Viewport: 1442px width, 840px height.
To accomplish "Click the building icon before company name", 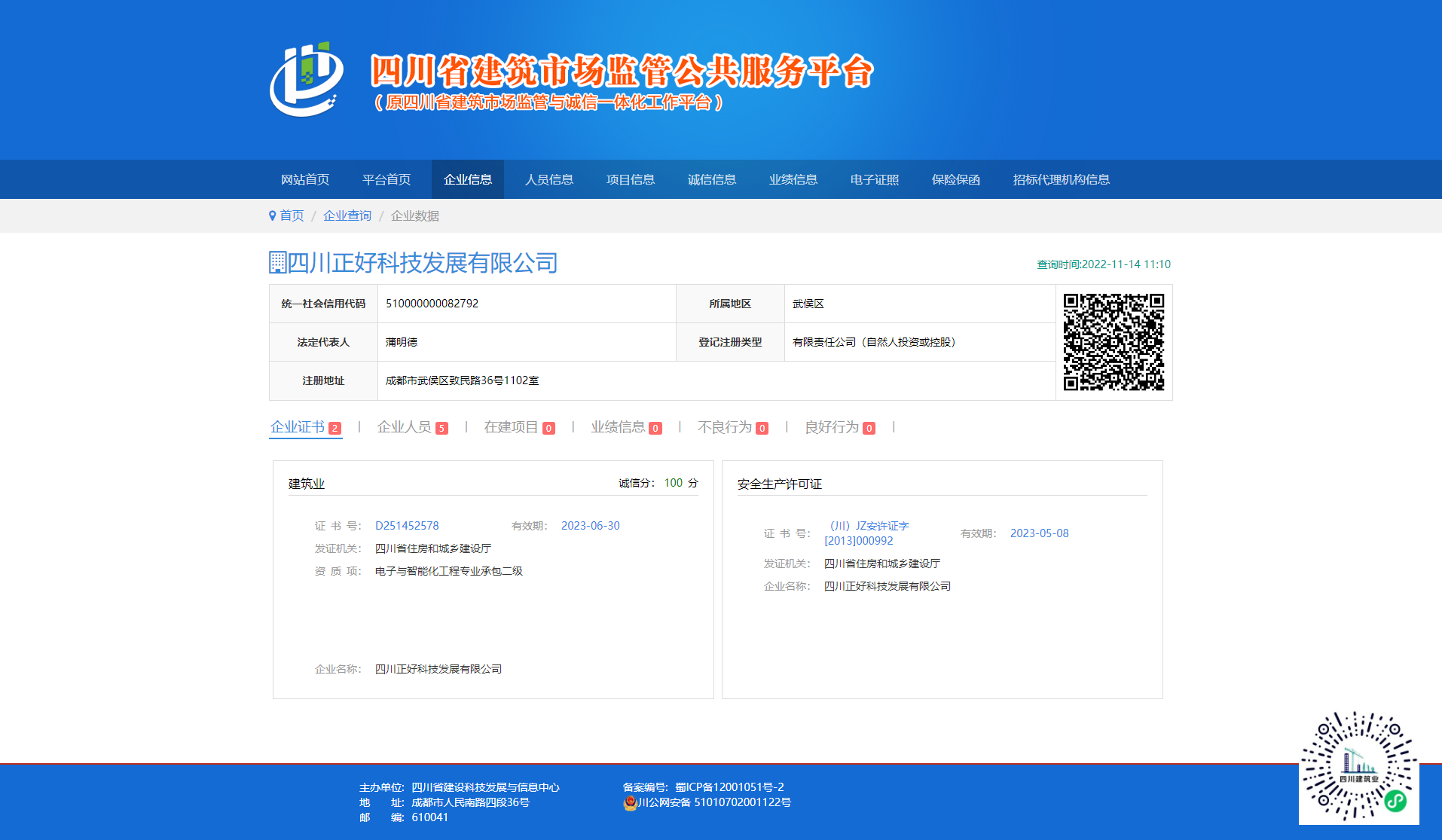I will tap(277, 262).
